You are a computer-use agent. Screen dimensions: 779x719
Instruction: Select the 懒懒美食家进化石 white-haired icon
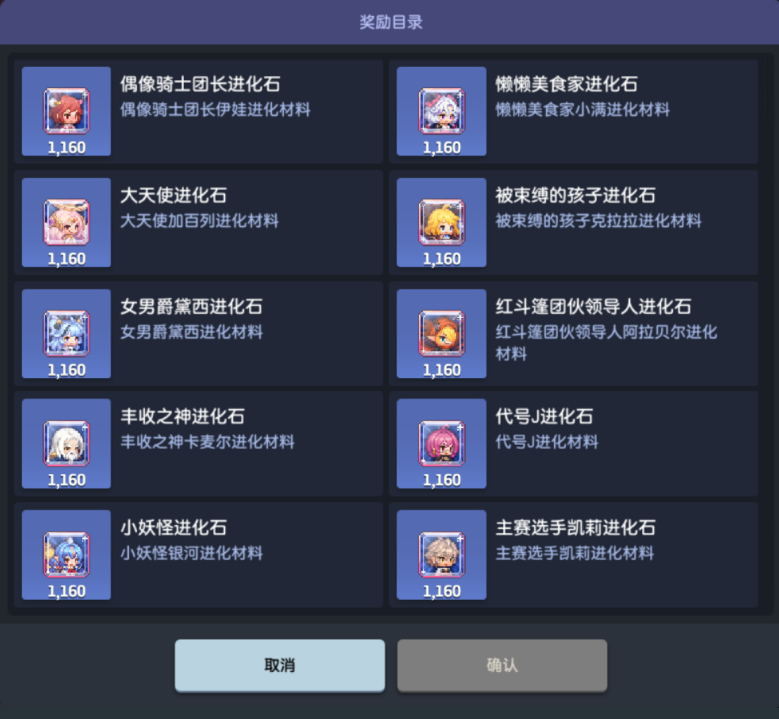441,111
